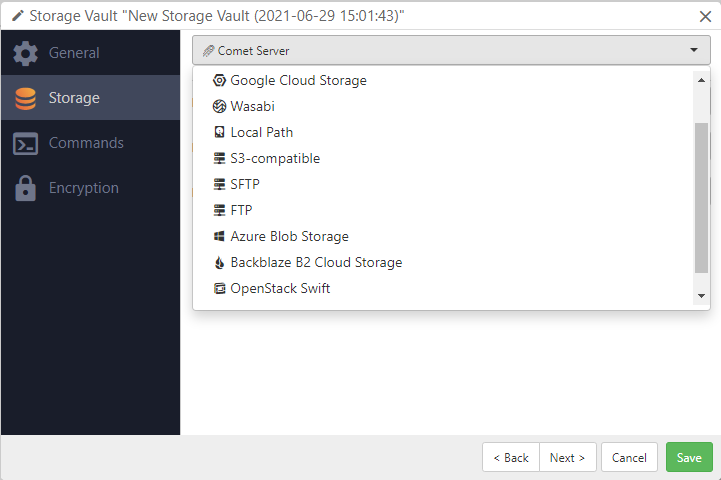Click the Commands terminal icon
The image size is (721, 480).
(x=26, y=143)
